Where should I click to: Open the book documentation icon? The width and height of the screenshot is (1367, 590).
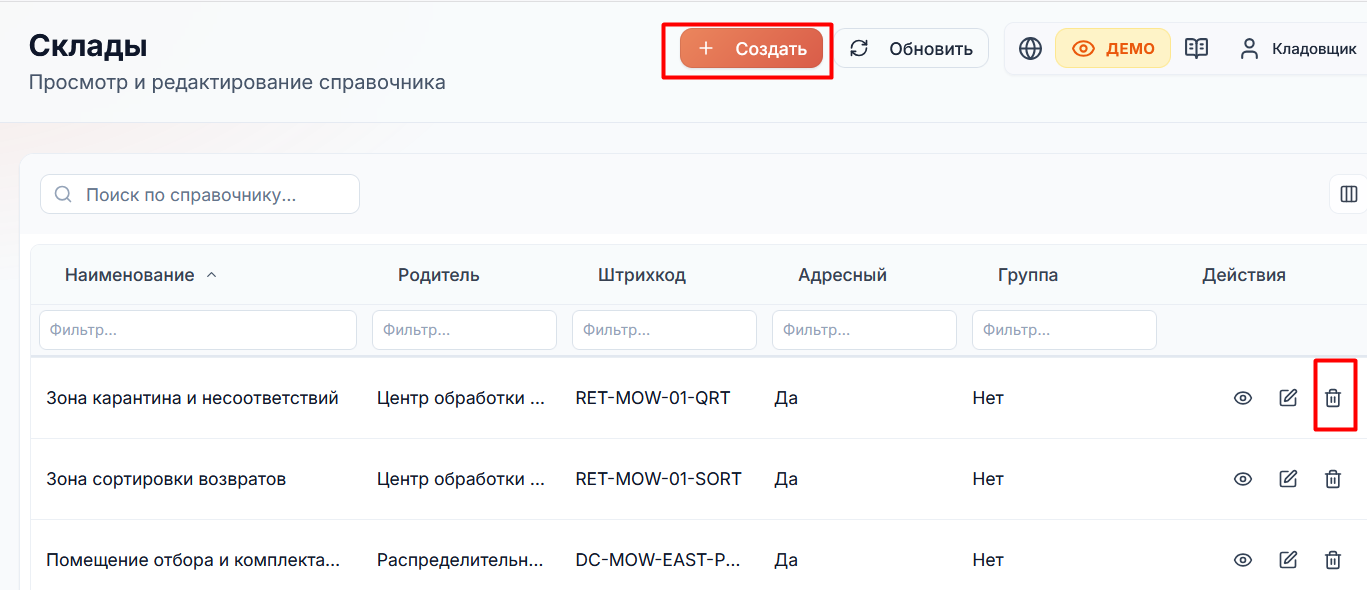(x=1196, y=48)
